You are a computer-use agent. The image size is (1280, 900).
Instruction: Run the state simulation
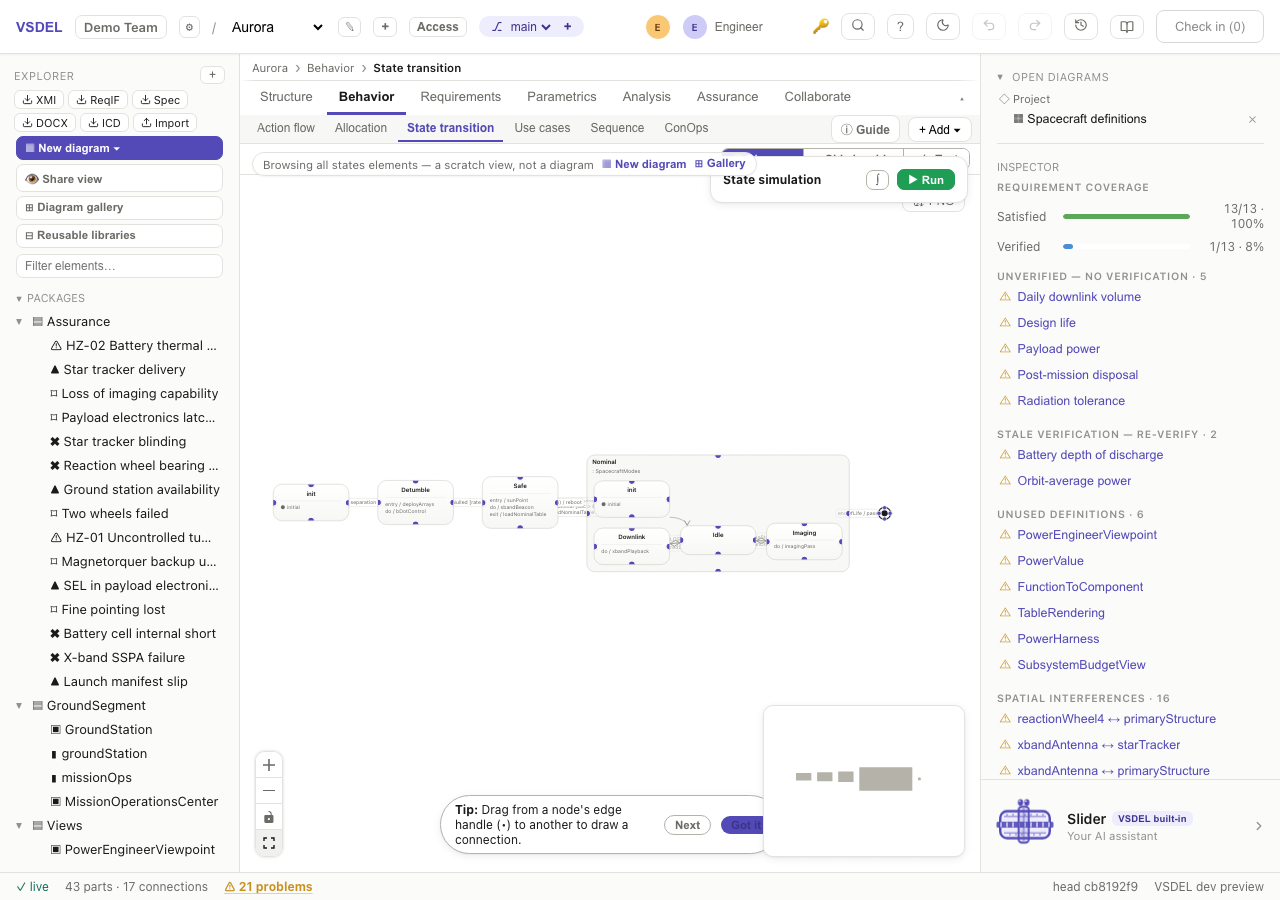pyautogui.click(x=926, y=180)
